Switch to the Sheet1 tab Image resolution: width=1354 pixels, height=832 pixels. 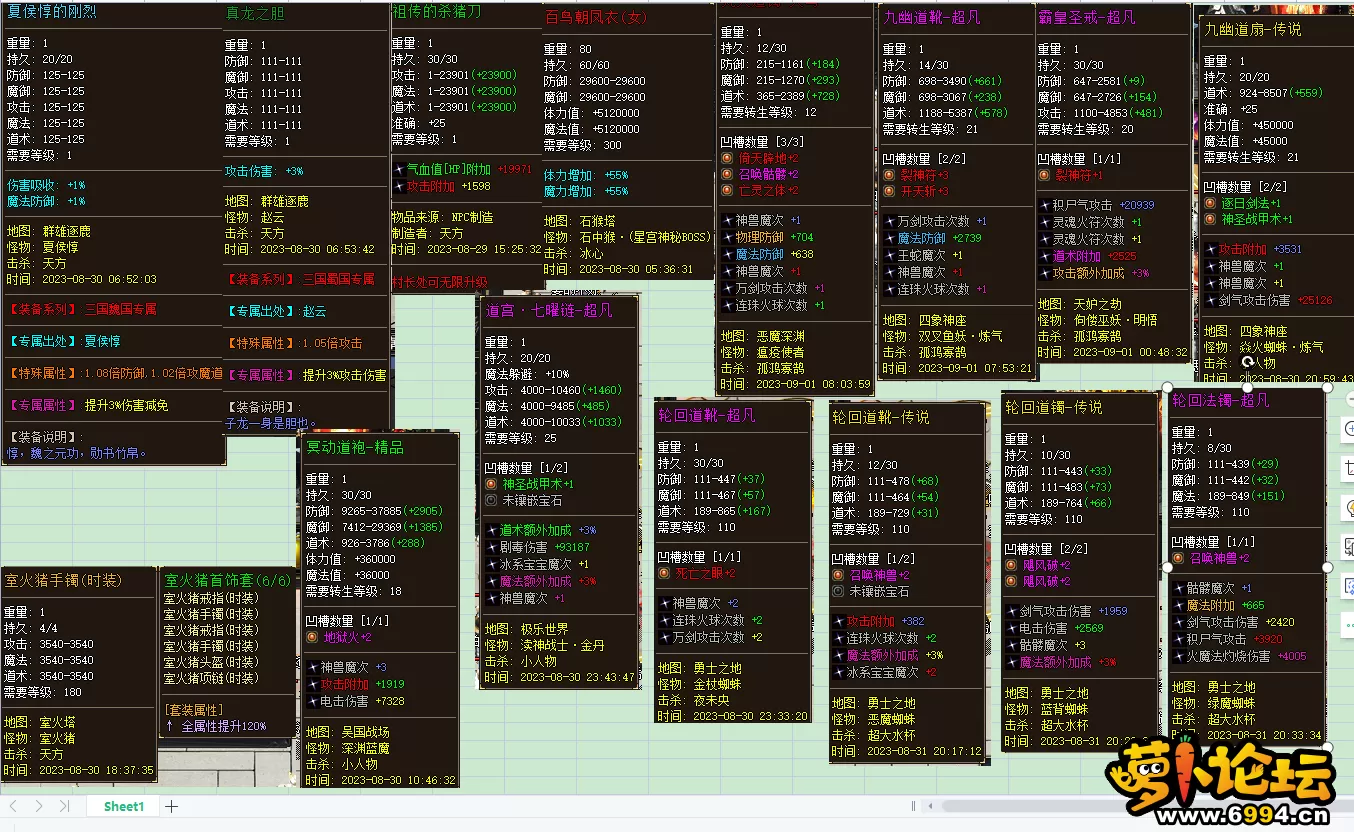(x=124, y=806)
